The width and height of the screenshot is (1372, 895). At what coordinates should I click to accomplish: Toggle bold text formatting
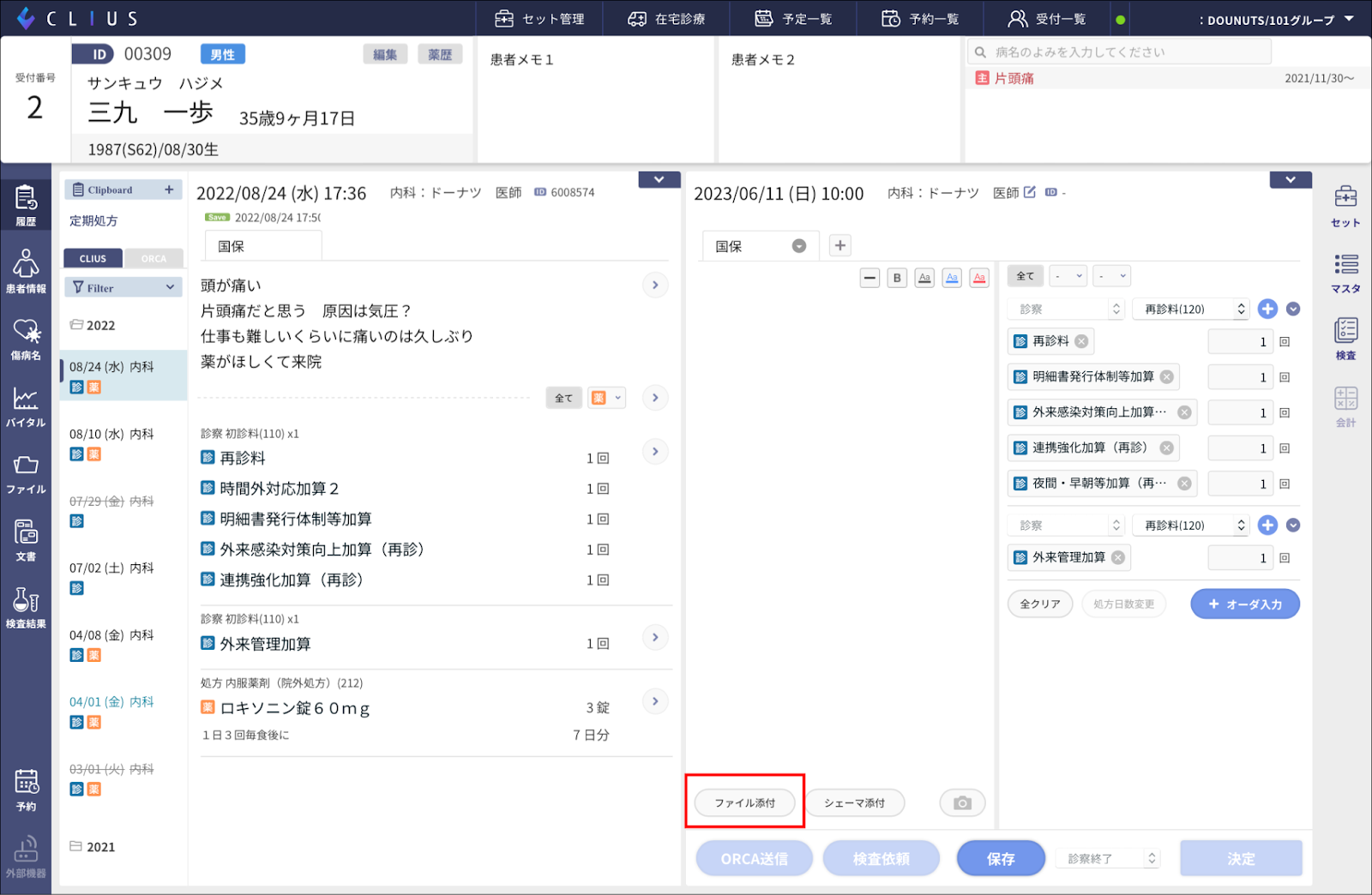(896, 278)
